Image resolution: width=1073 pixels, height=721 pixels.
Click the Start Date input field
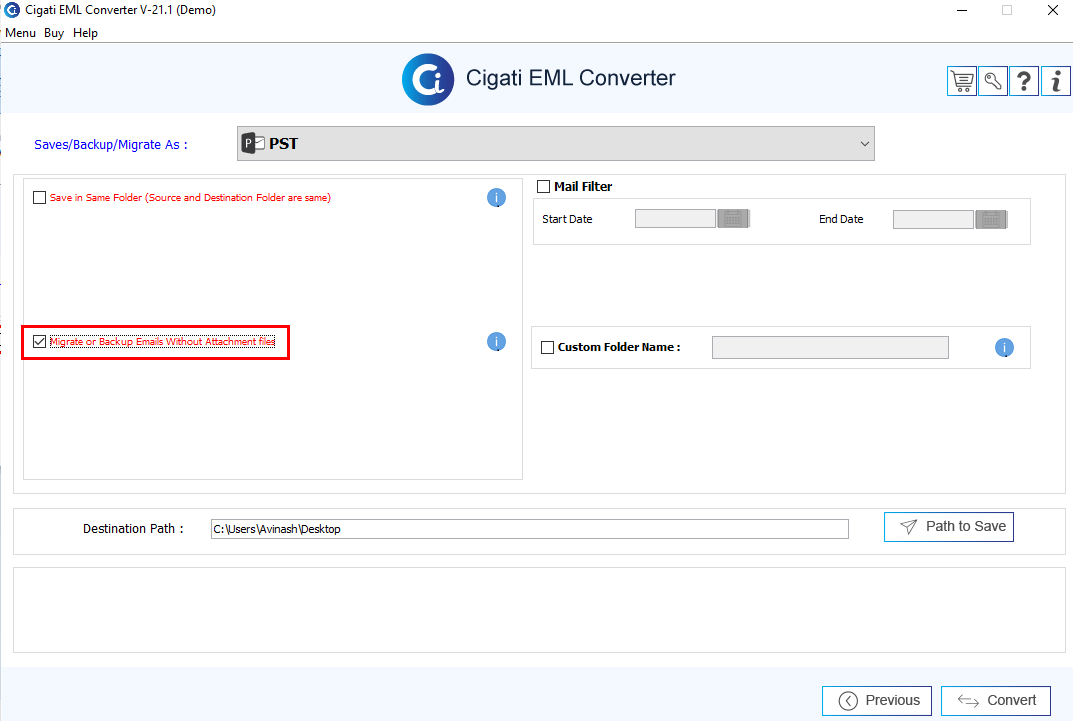coord(675,219)
